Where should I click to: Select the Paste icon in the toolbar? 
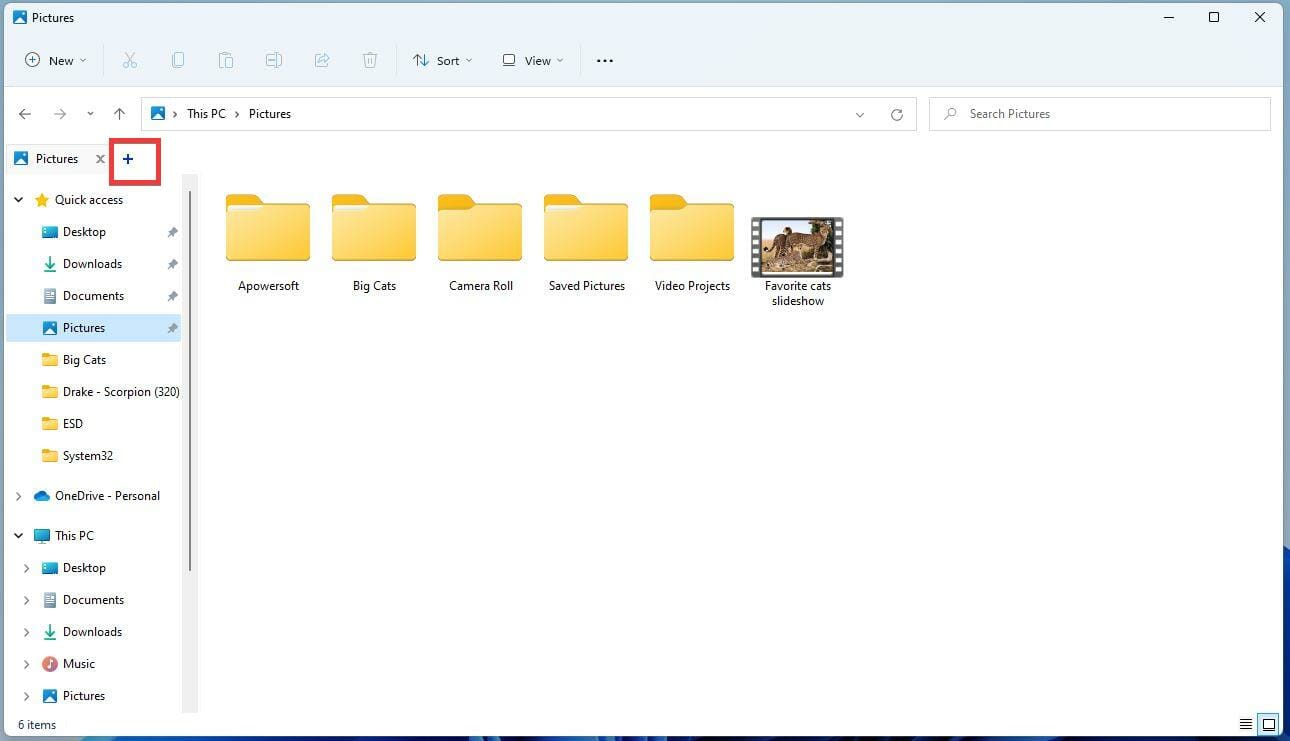click(x=226, y=60)
